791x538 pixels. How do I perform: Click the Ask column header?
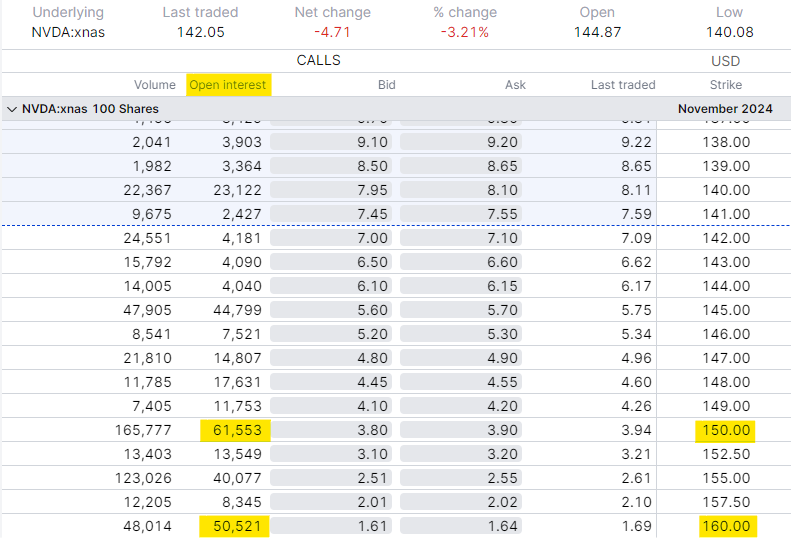pyautogui.click(x=515, y=85)
